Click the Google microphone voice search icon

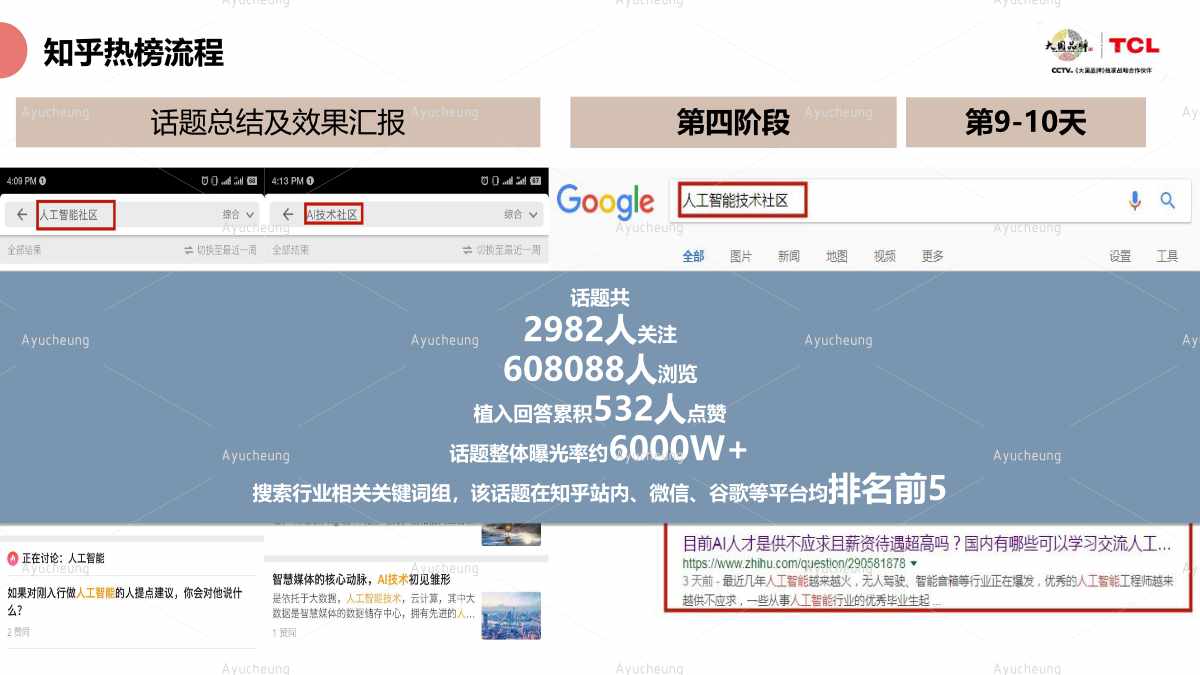1134,201
